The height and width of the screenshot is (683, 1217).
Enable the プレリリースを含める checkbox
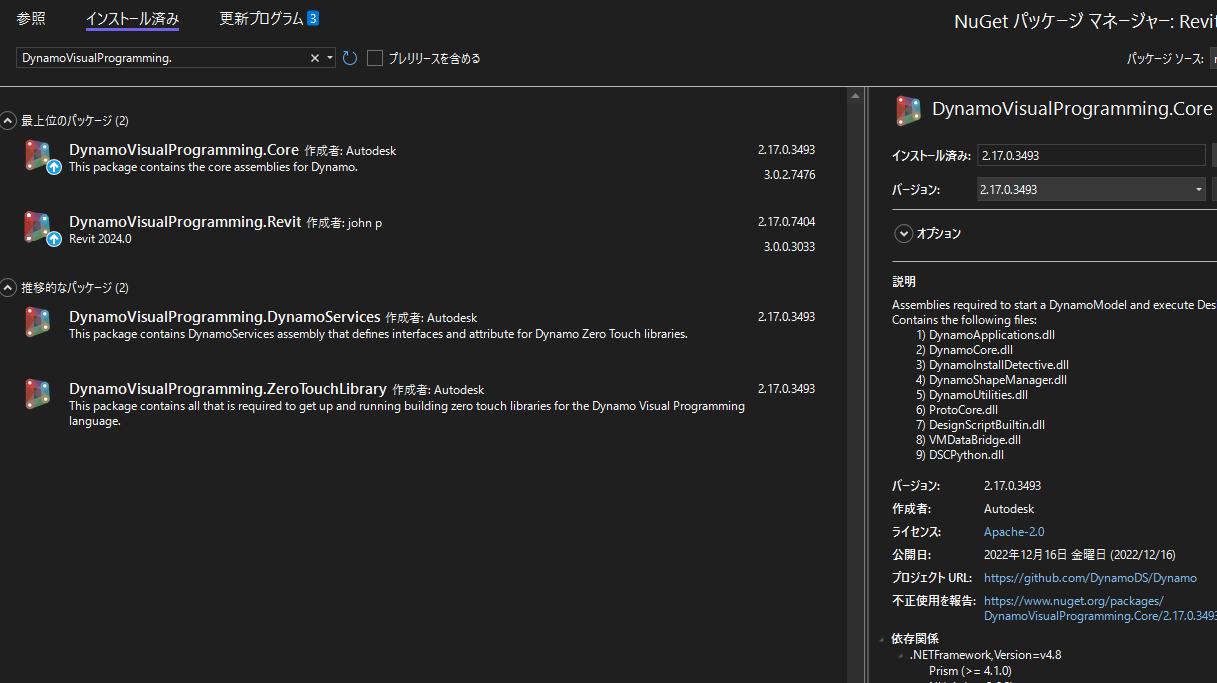(x=375, y=58)
